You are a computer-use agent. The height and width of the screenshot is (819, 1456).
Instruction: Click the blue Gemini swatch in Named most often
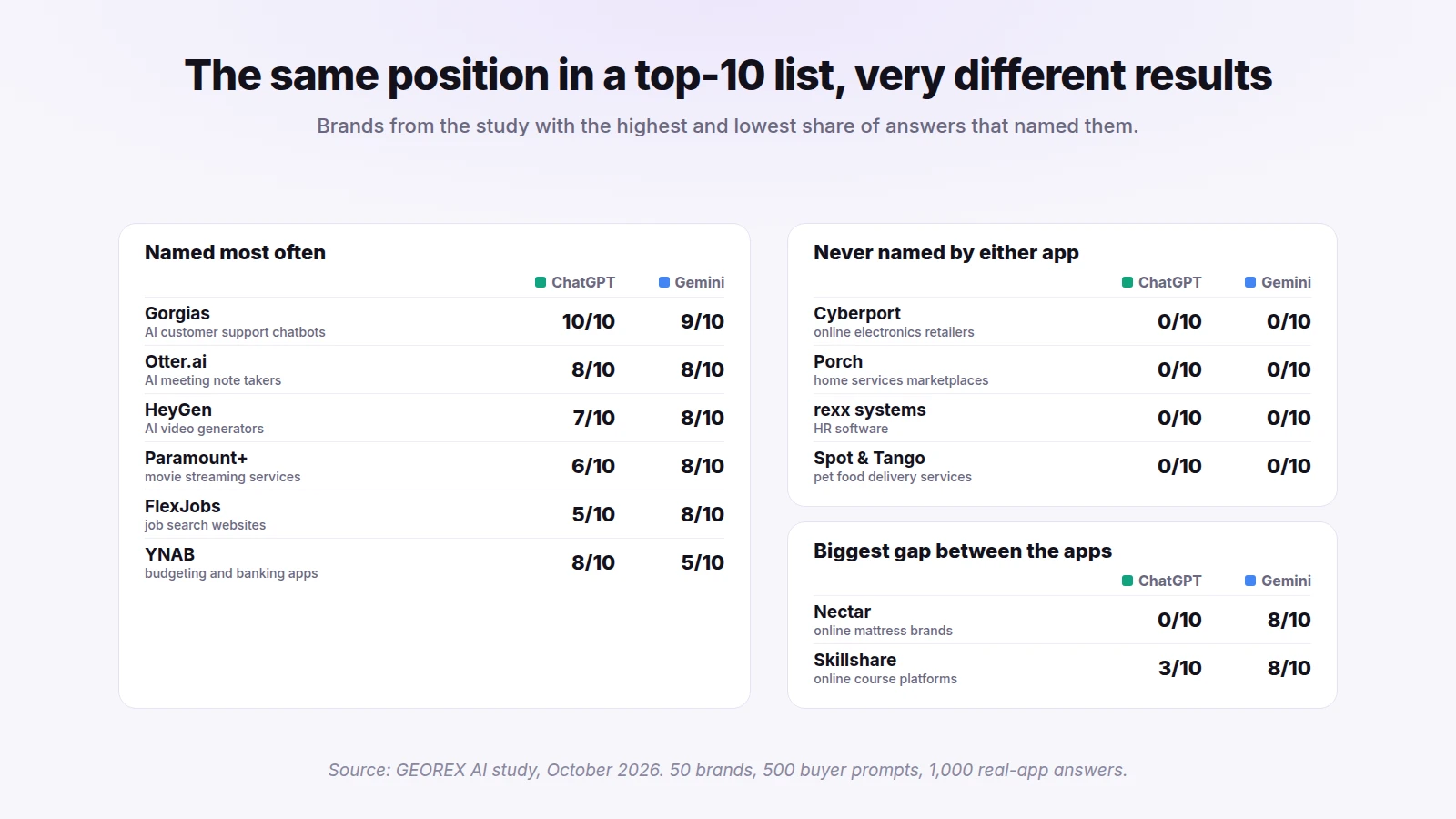(664, 282)
